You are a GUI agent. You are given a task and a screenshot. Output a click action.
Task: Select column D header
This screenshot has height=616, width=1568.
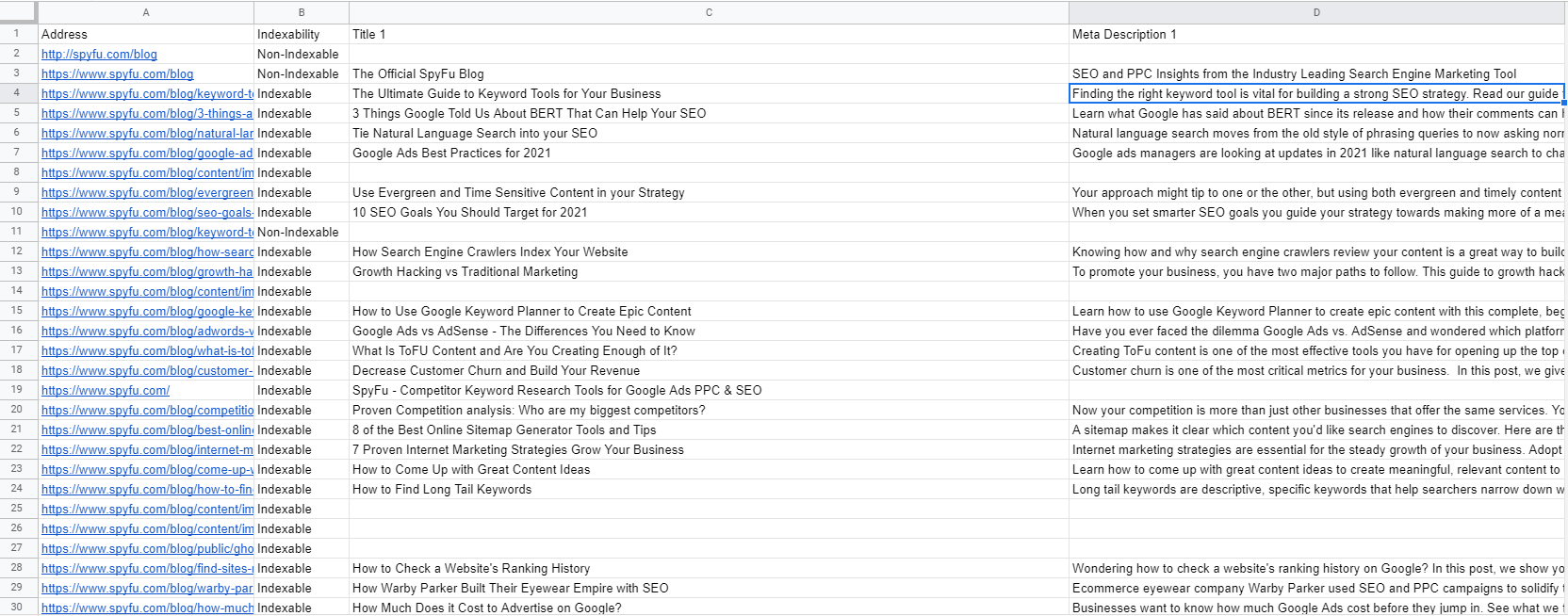point(1317,12)
